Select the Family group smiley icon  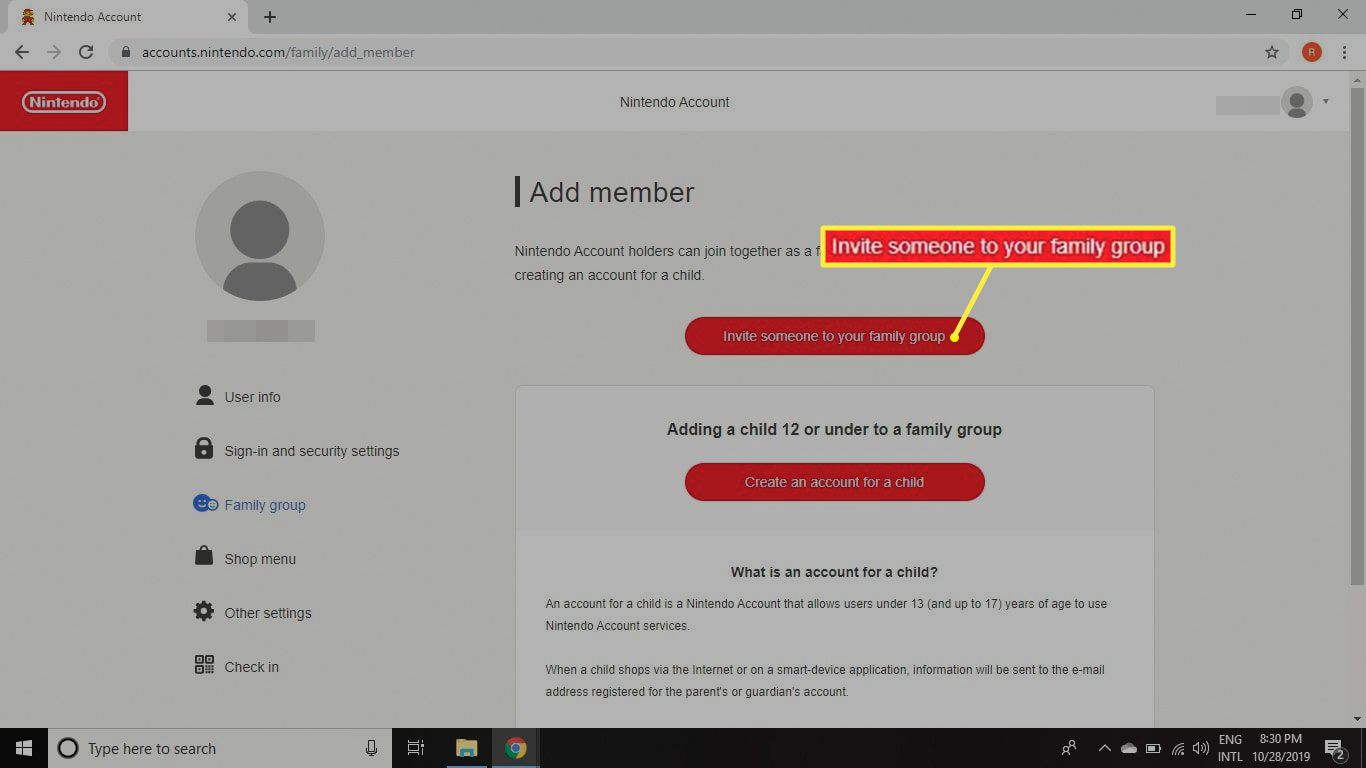(x=205, y=504)
